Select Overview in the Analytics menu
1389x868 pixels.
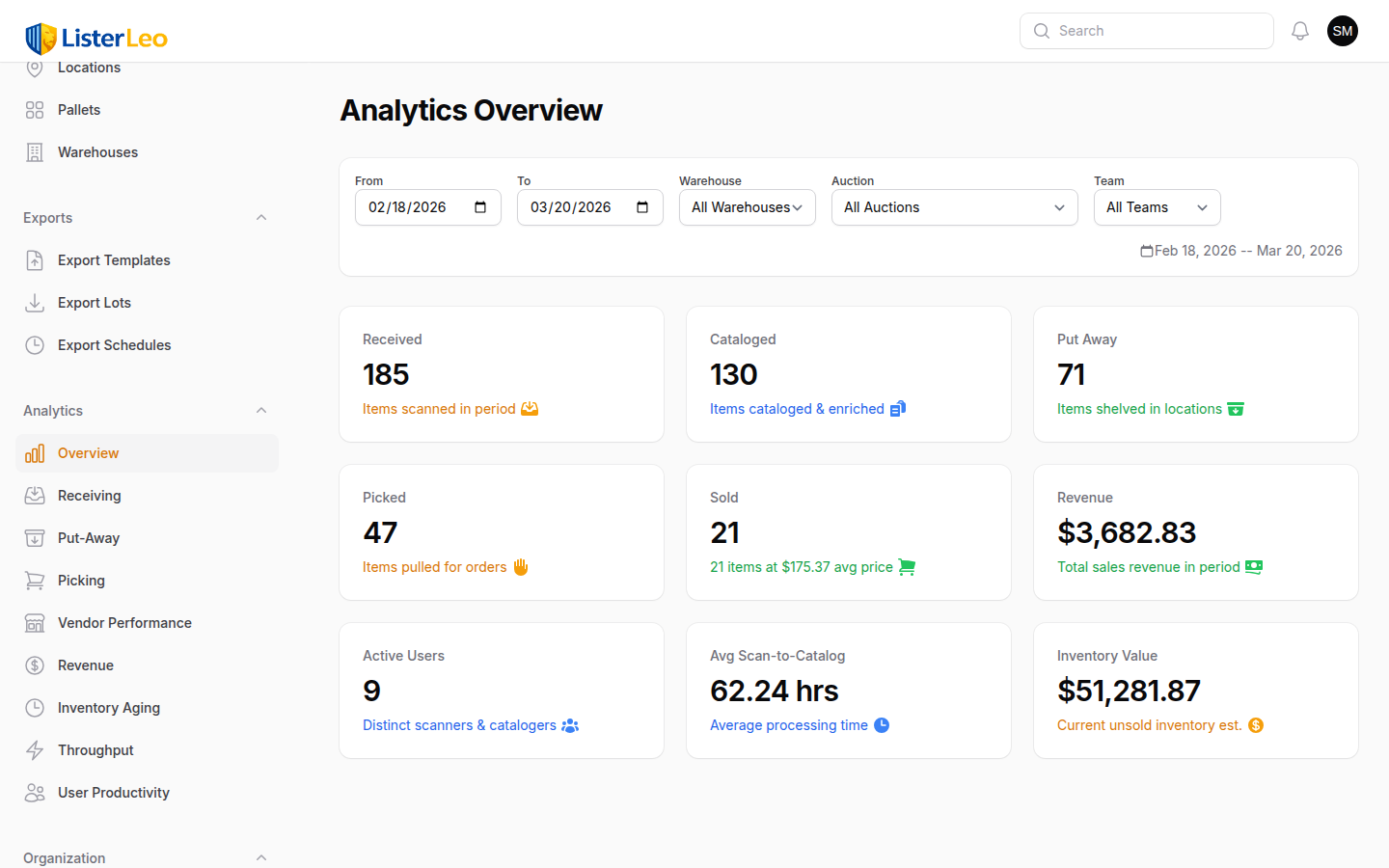click(x=89, y=452)
